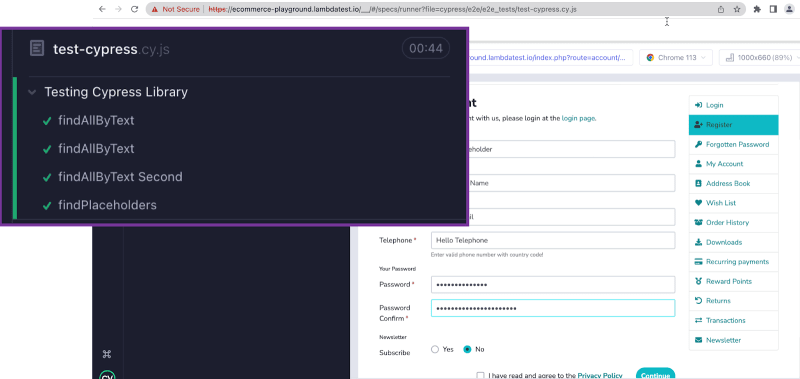The width and height of the screenshot is (800, 379).
Task: Click the Continue button
Action: [x=655, y=373]
